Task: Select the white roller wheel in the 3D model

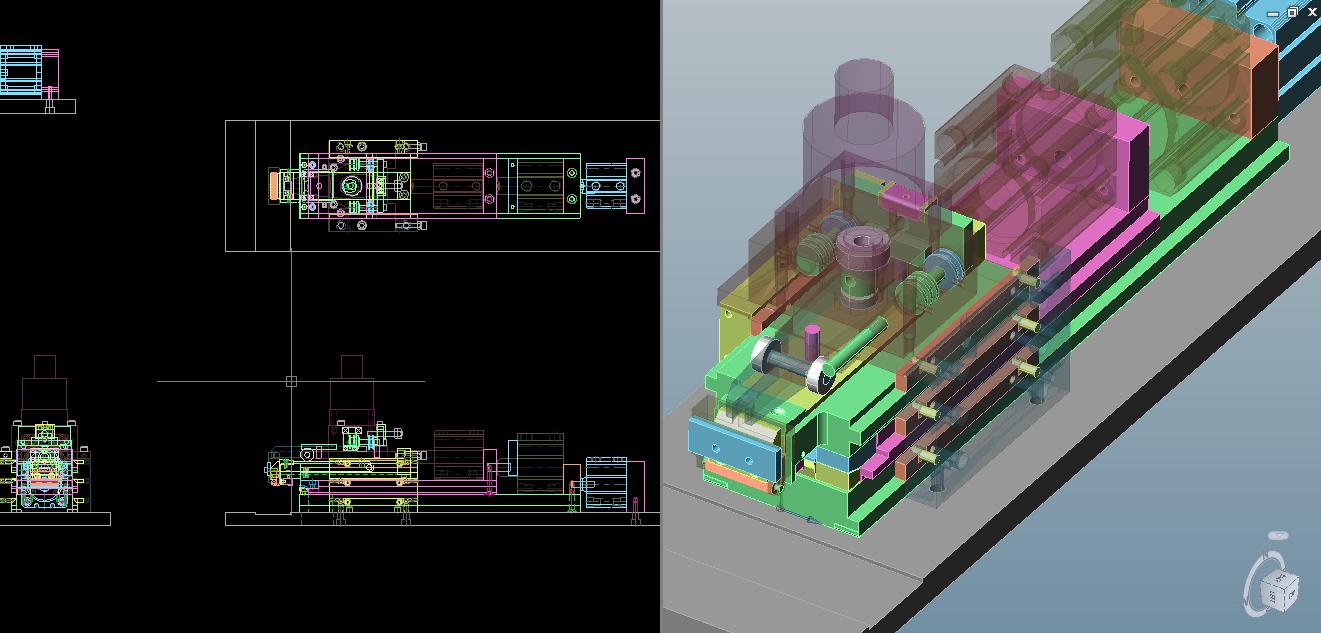Action: pos(765,355)
